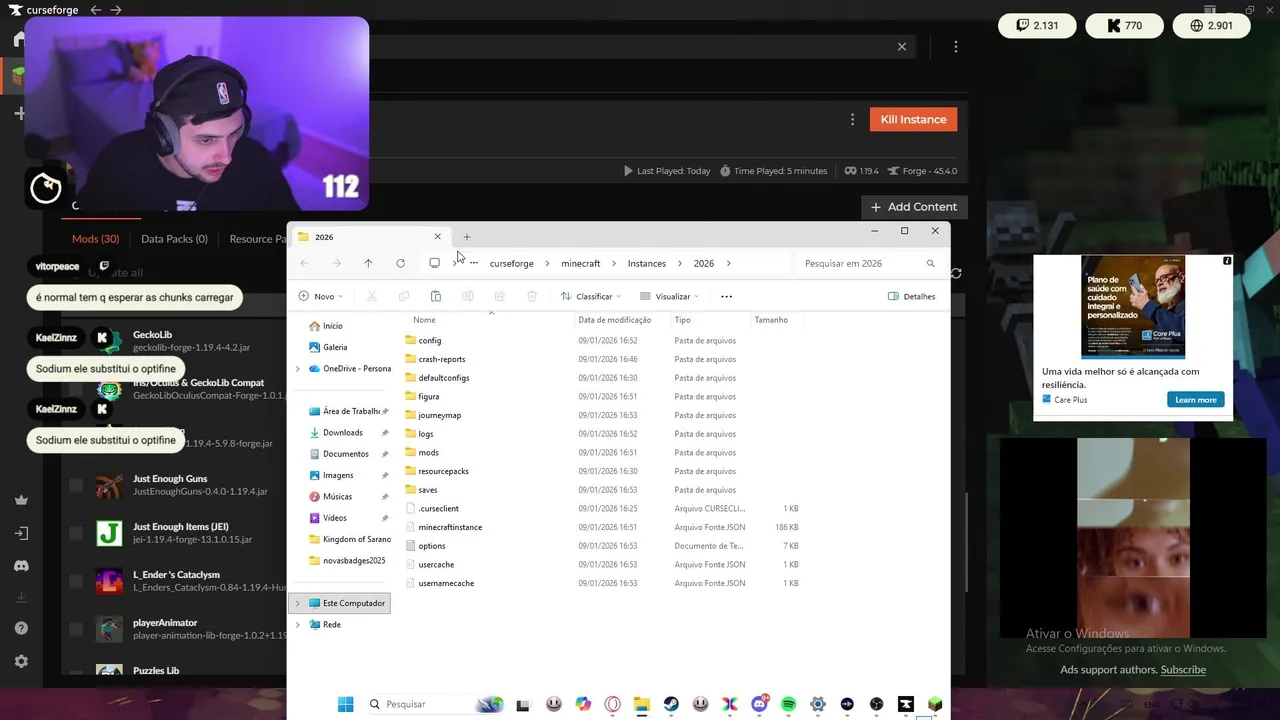Image resolution: width=1280 pixels, height=720 pixels.
Task: Select the Minecraft game icon in CurseForge sidebar
Action: 18,75
